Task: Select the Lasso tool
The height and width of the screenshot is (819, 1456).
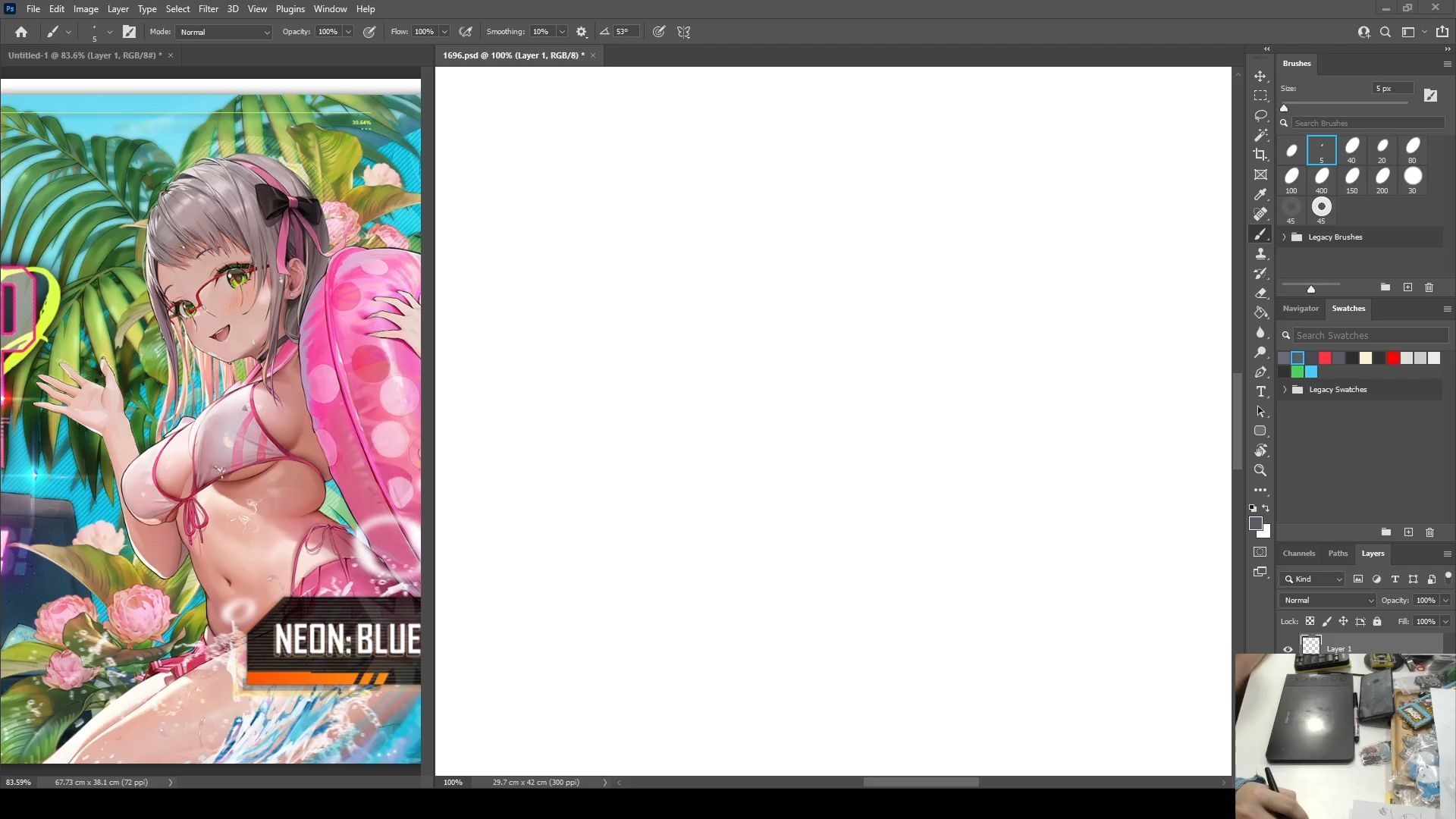Action: click(x=1260, y=115)
